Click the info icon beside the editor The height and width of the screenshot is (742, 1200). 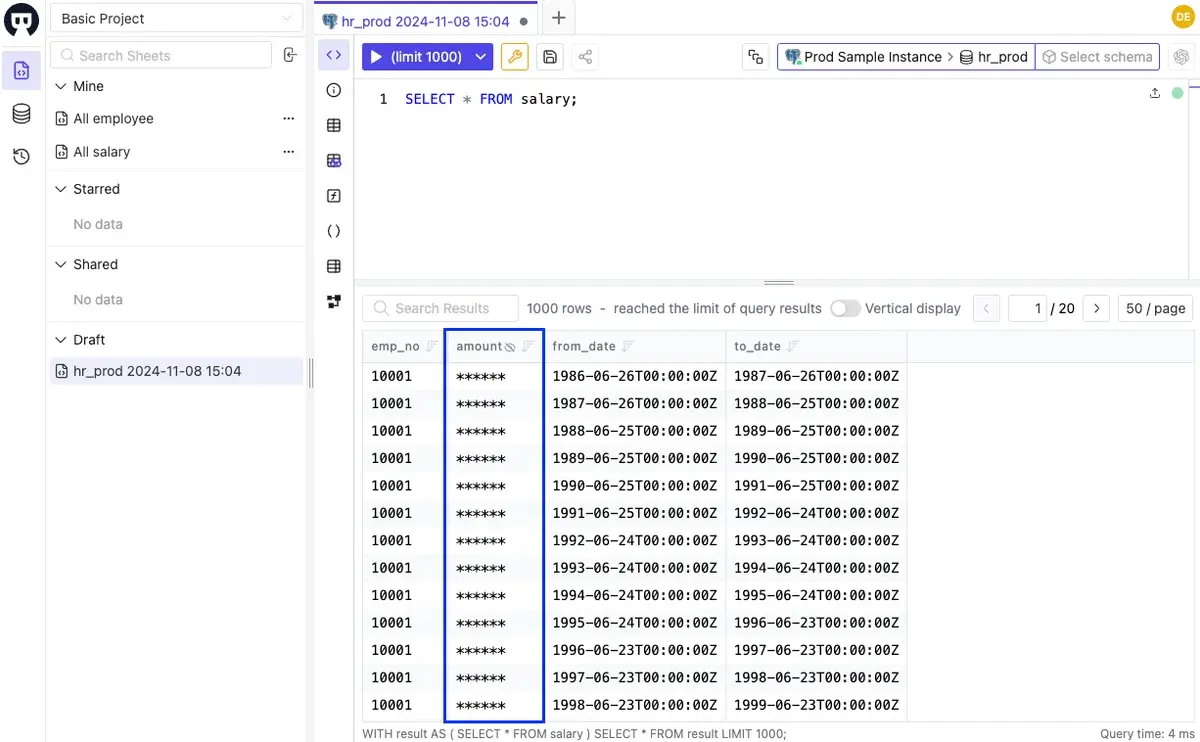click(x=334, y=90)
